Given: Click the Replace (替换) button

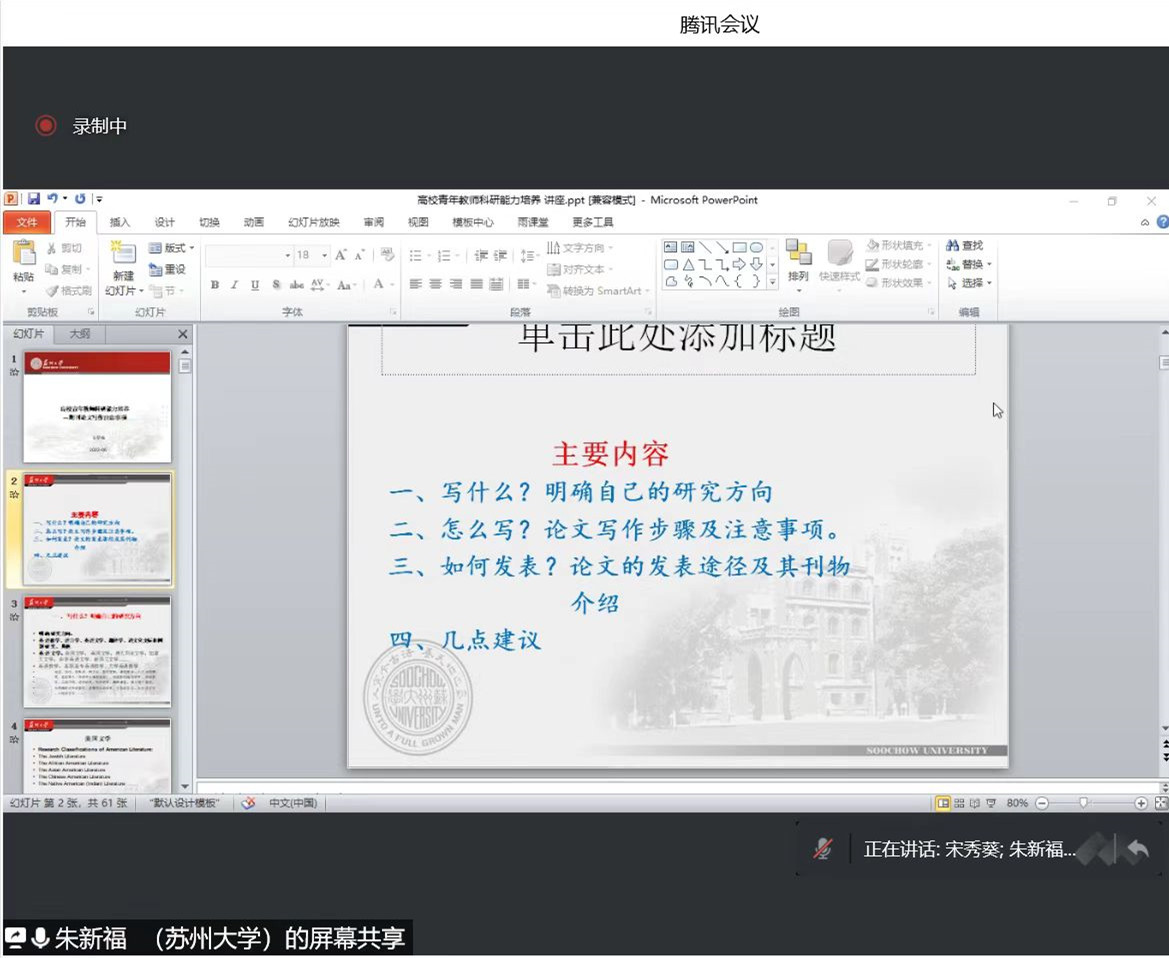Looking at the screenshot, I should [x=970, y=265].
